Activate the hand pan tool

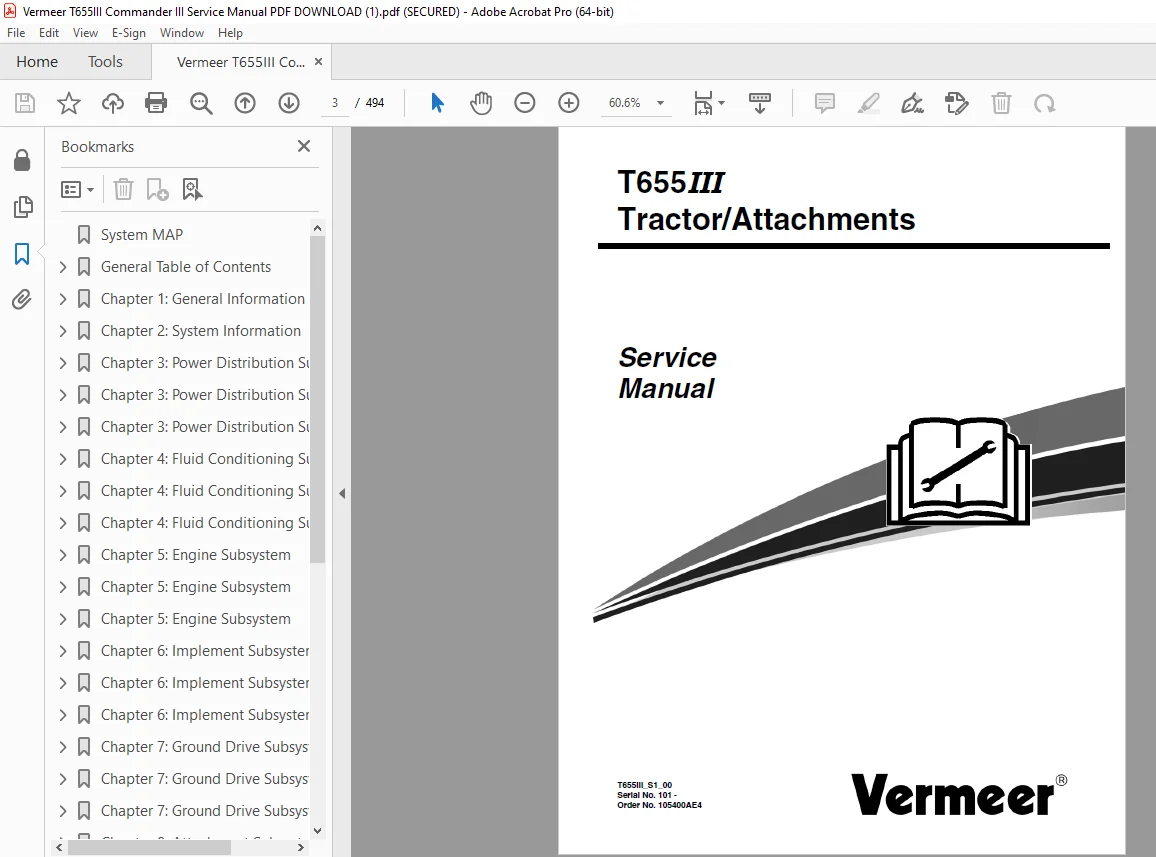pyautogui.click(x=481, y=103)
